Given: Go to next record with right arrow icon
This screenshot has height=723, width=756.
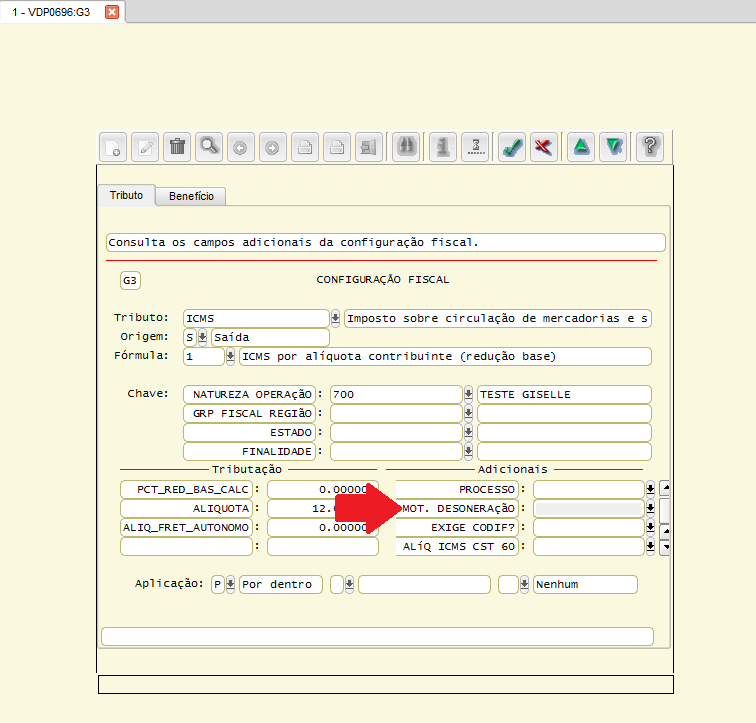Looking at the screenshot, I should 272,147.
